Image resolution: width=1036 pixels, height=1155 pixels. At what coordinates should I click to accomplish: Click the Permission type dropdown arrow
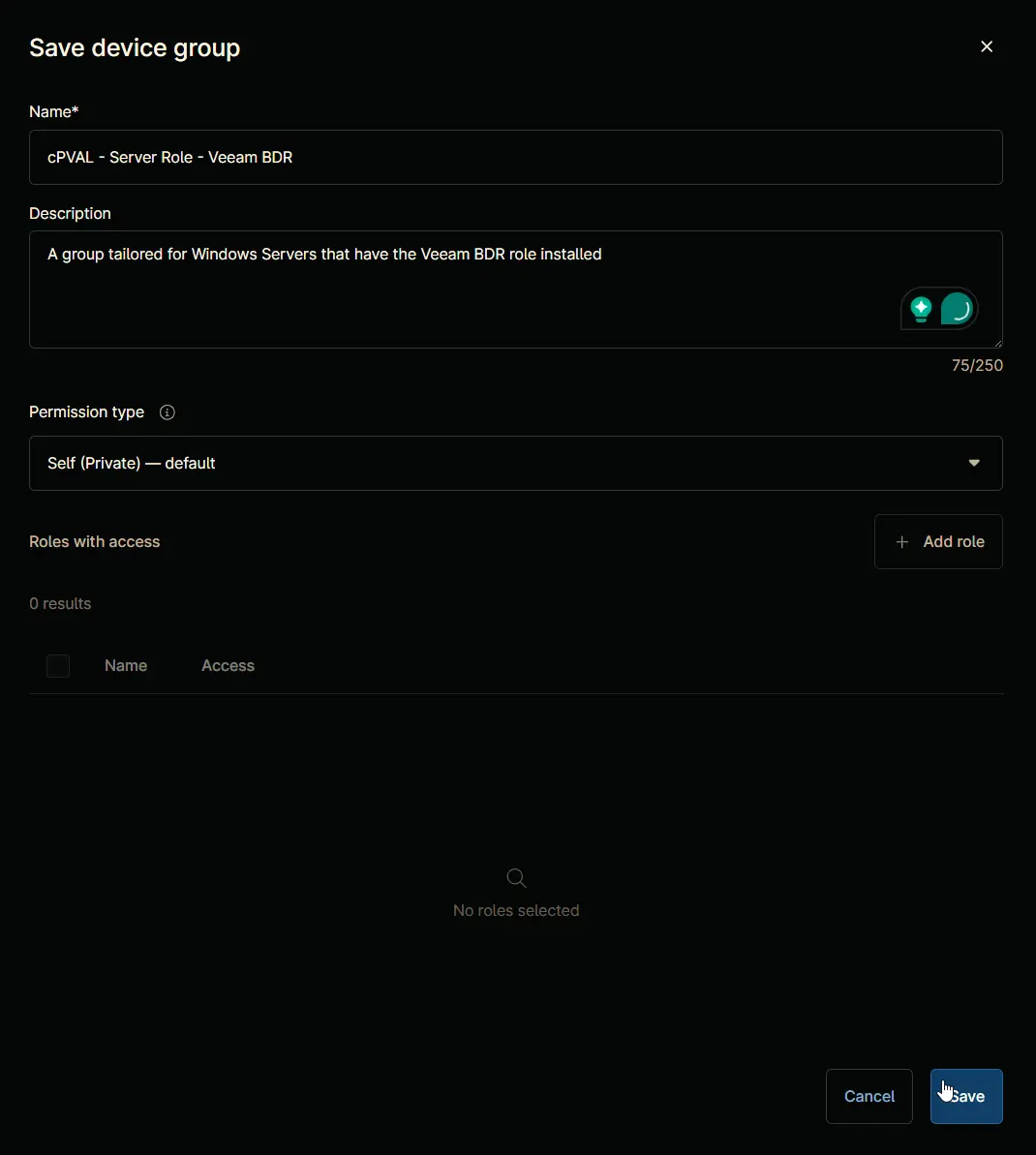pyautogui.click(x=974, y=464)
